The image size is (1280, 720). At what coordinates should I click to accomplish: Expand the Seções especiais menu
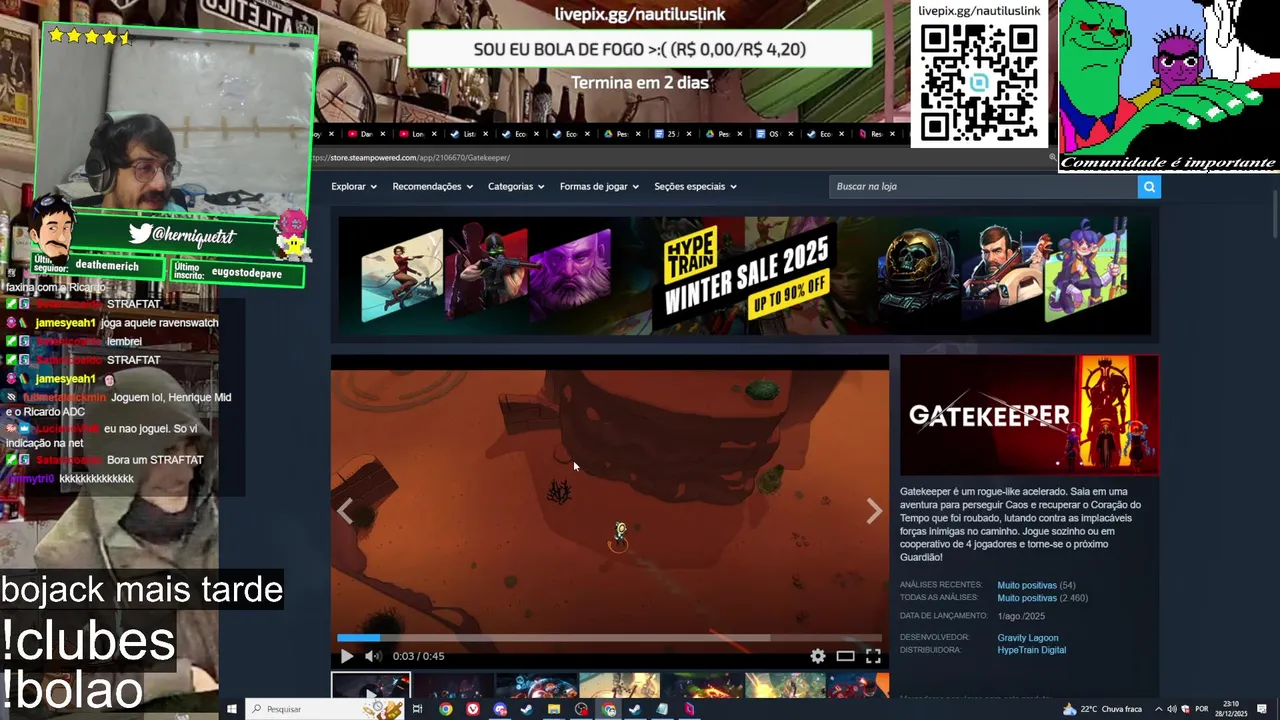coord(695,186)
